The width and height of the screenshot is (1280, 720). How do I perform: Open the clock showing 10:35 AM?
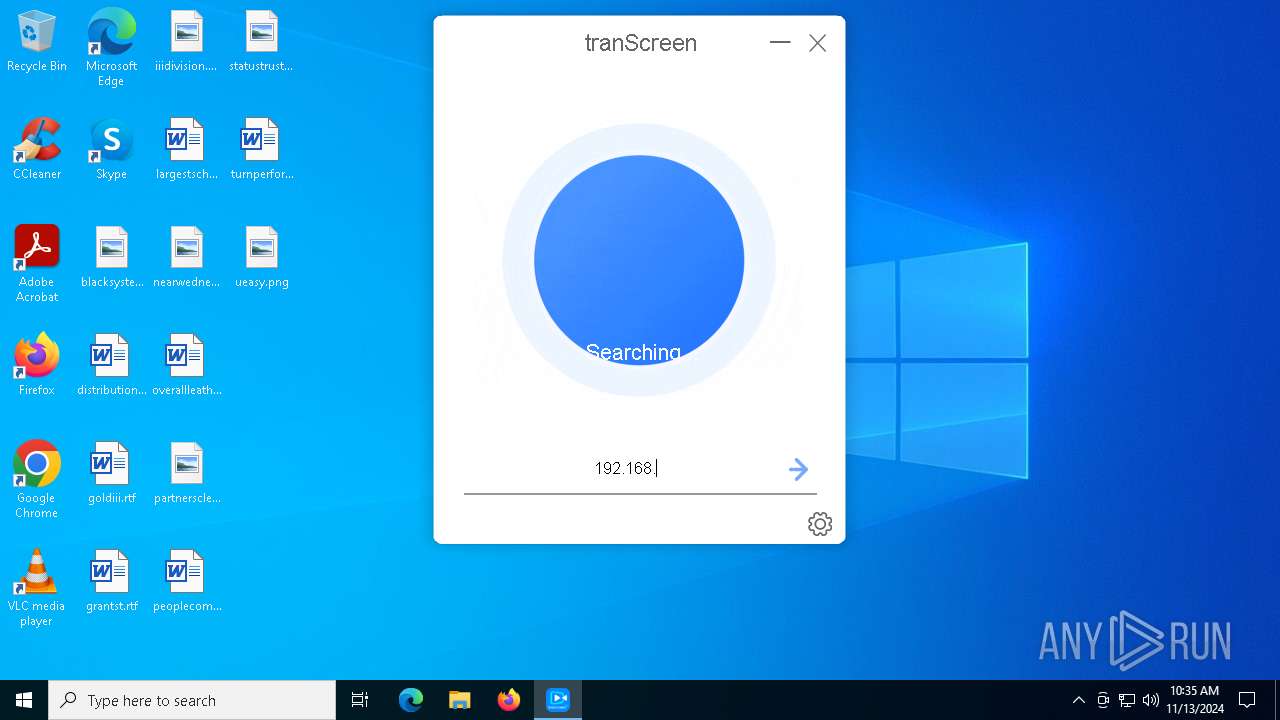tap(1194, 700)
